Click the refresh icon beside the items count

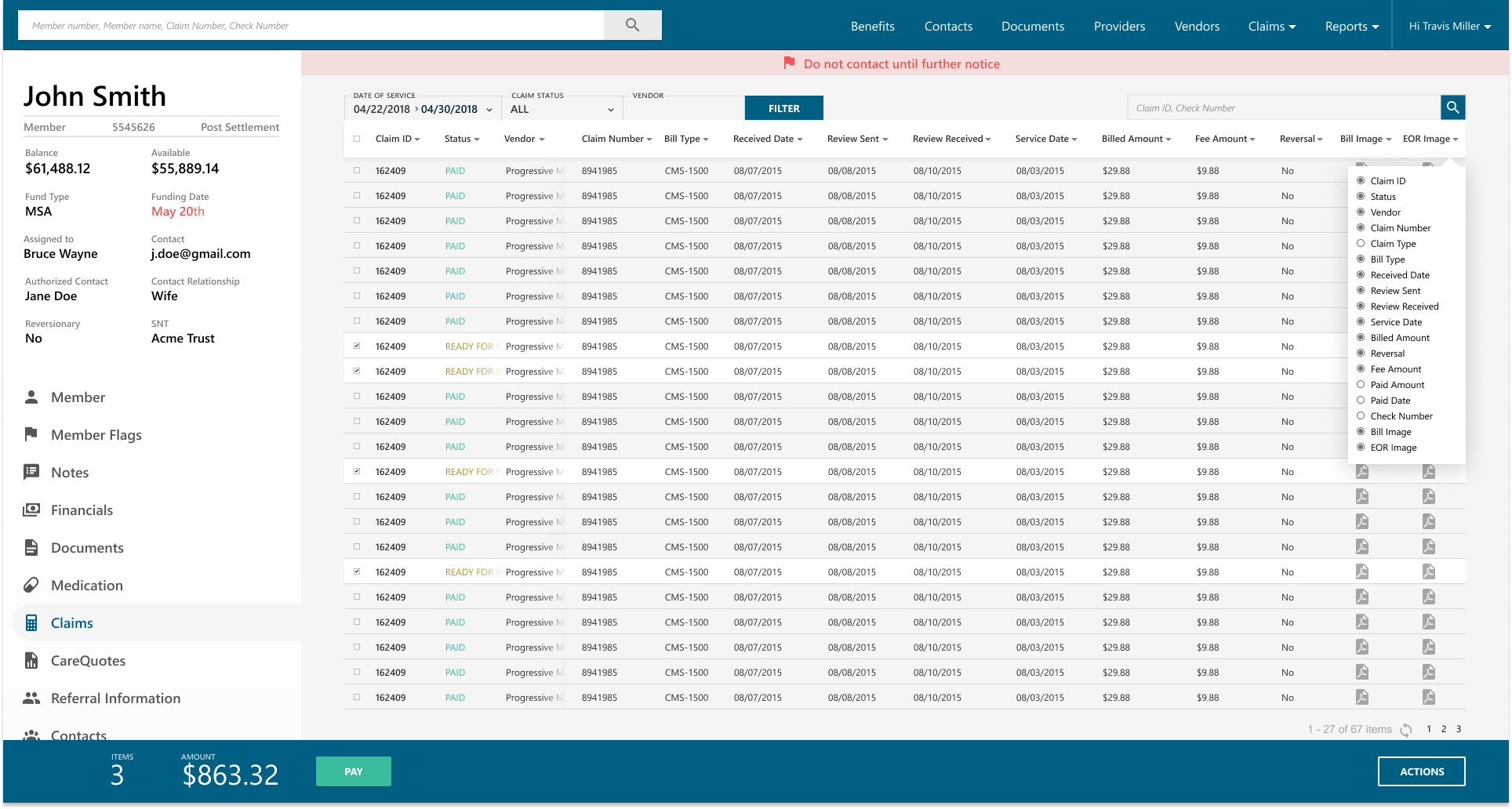[x=1406, y=730]
